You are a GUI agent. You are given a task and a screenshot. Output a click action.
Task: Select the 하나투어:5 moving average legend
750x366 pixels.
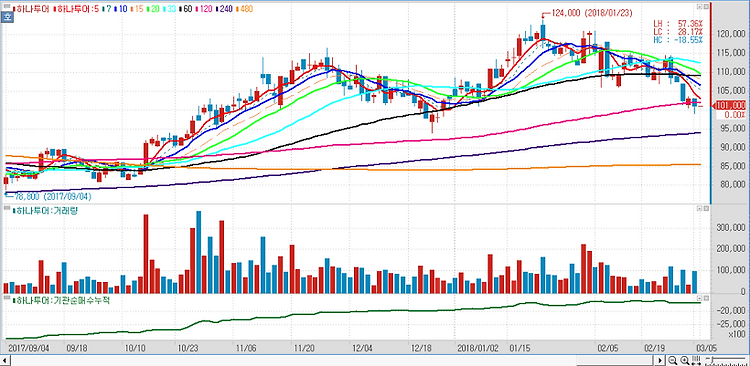pos(77,9)
